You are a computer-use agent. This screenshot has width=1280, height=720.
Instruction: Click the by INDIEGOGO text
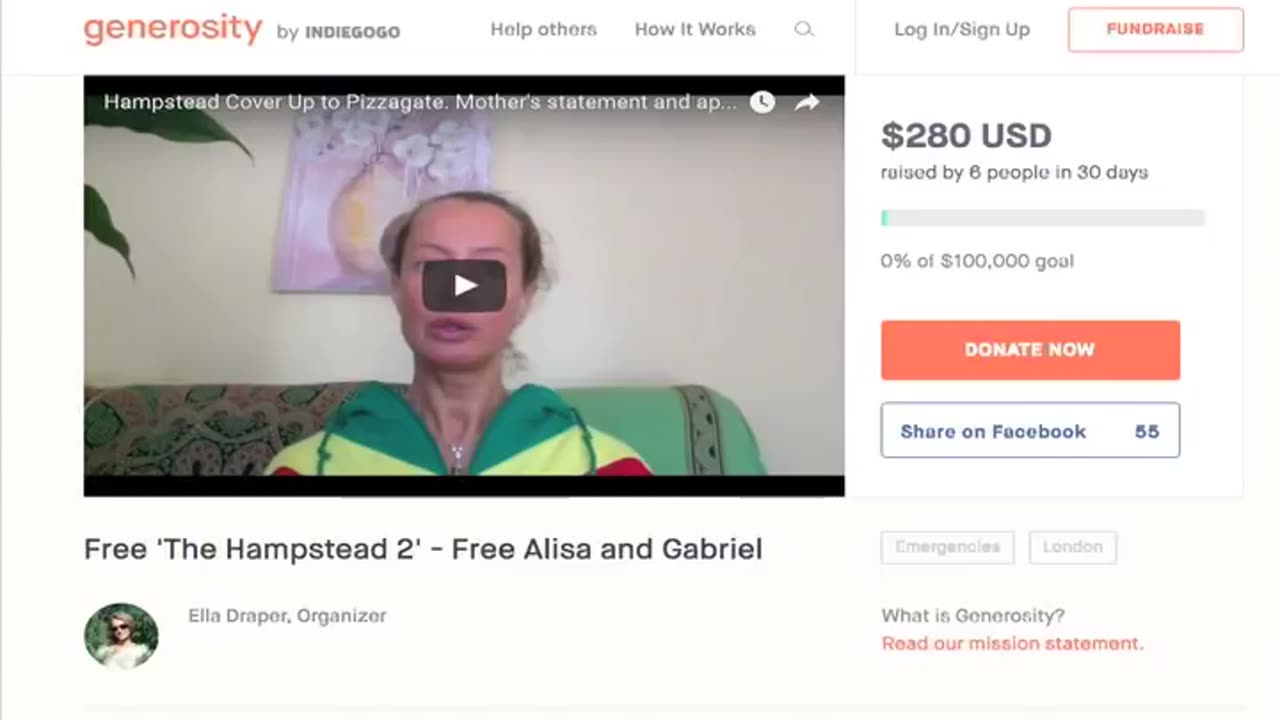coord(338,32)
